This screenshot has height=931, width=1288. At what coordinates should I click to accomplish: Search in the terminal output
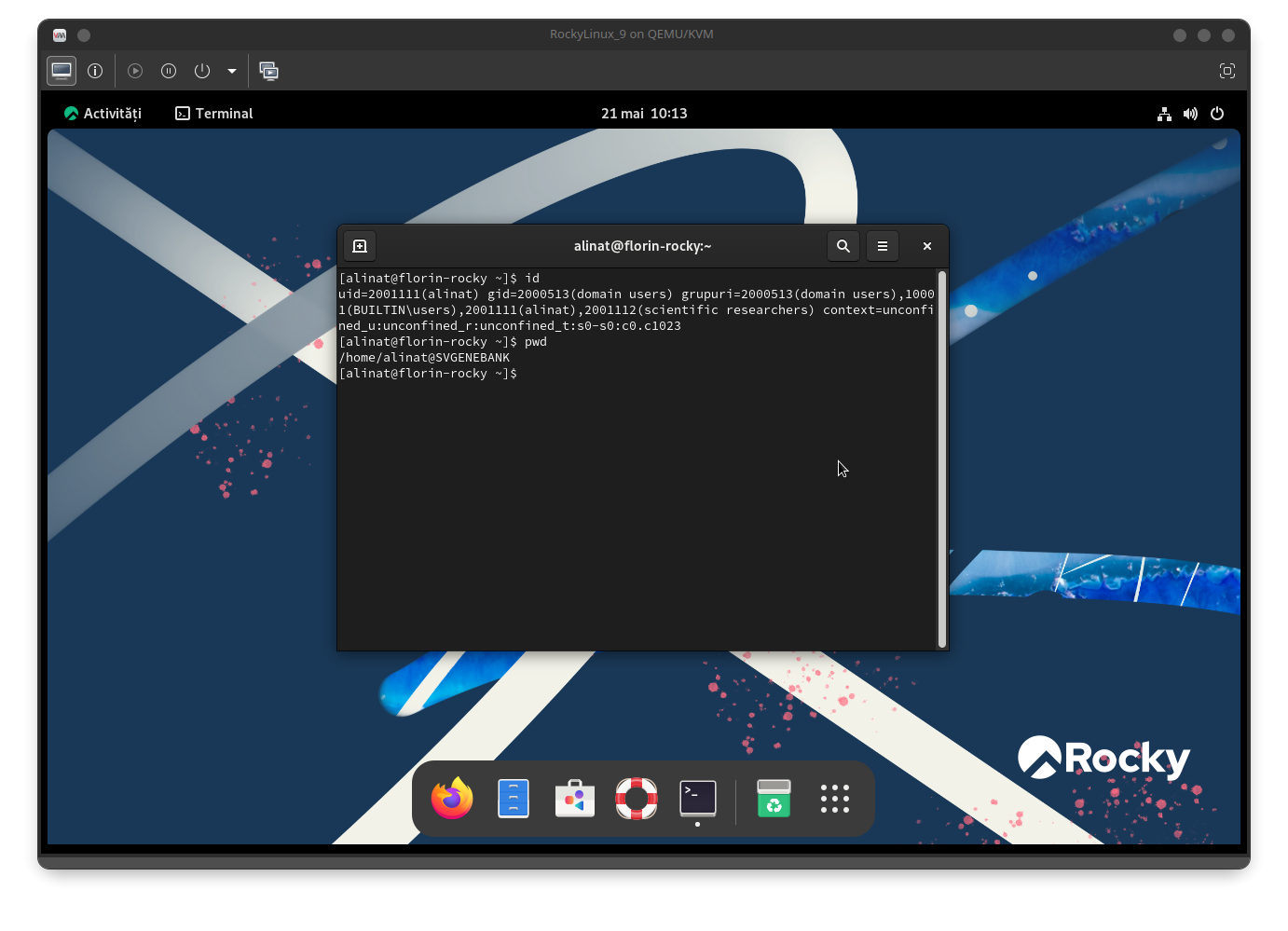point(843,246)
